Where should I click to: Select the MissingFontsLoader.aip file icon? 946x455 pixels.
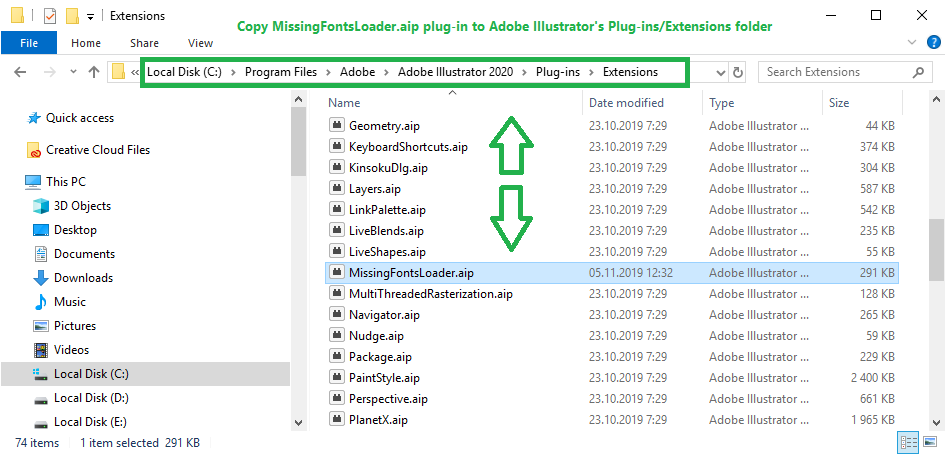pyautogui.click(x=336, y=272)
